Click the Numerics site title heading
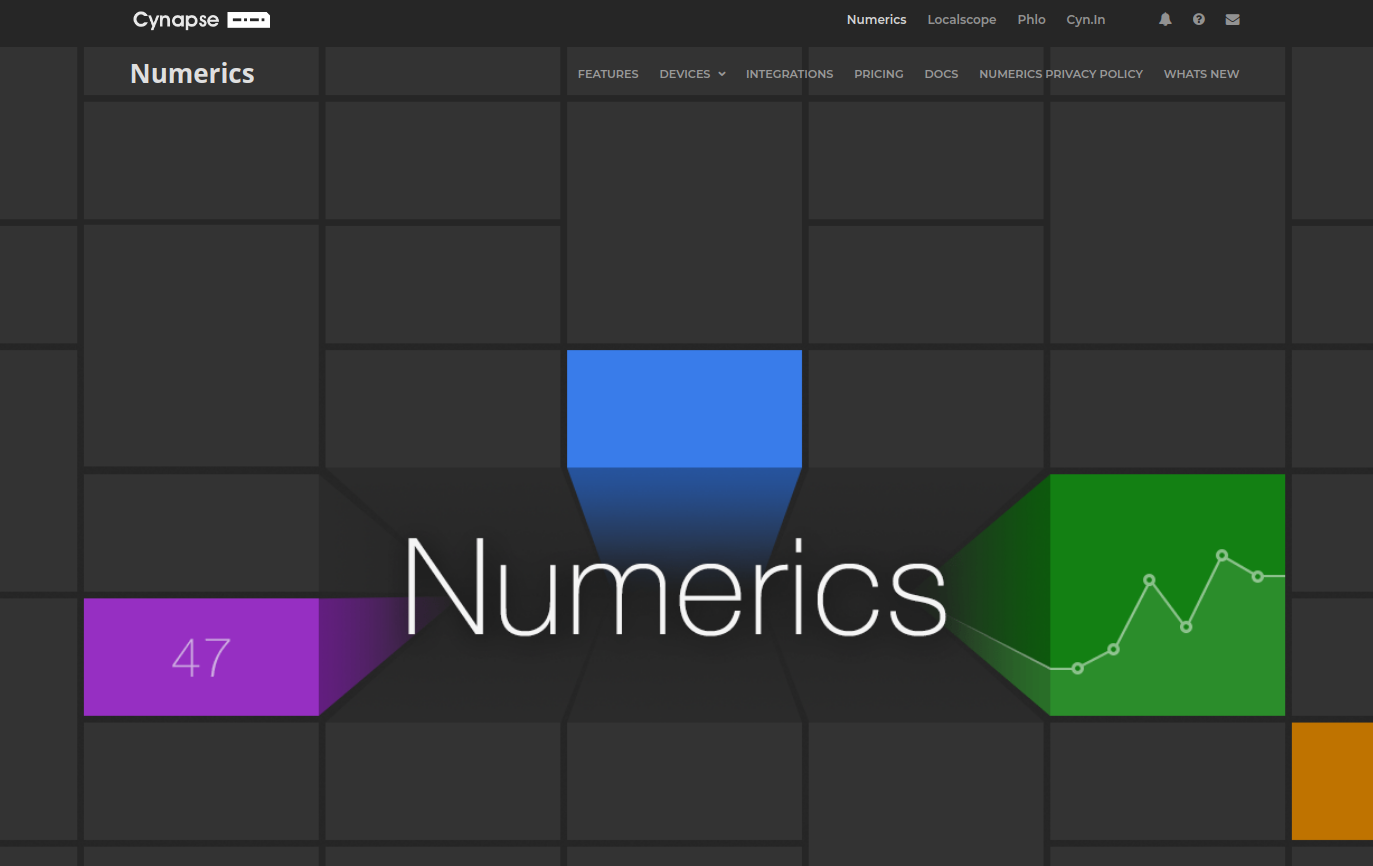Image resolution: width=1373 pixels, height=866 pixels. coord(192,74)
